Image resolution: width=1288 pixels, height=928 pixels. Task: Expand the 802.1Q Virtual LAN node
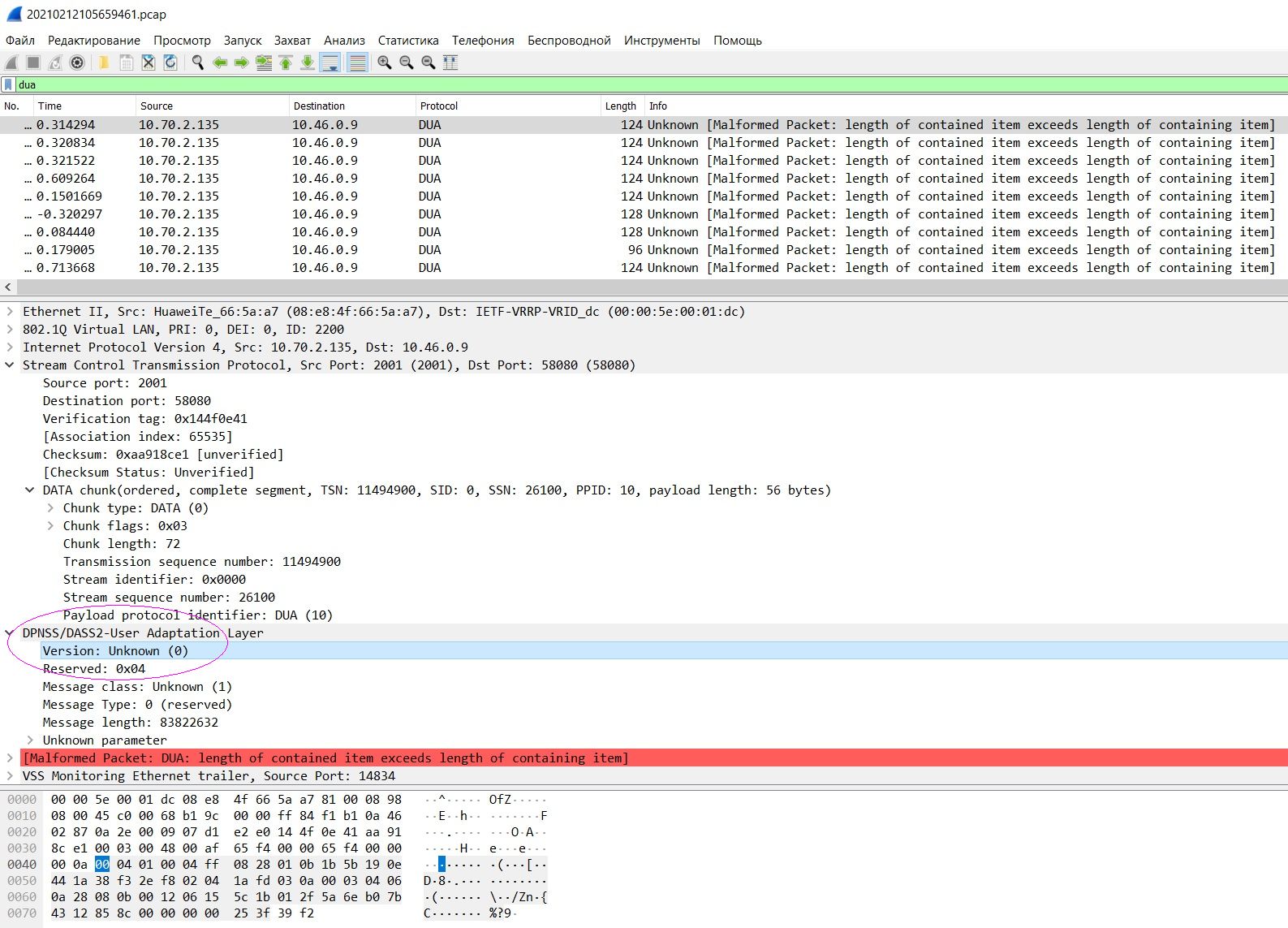10,329
